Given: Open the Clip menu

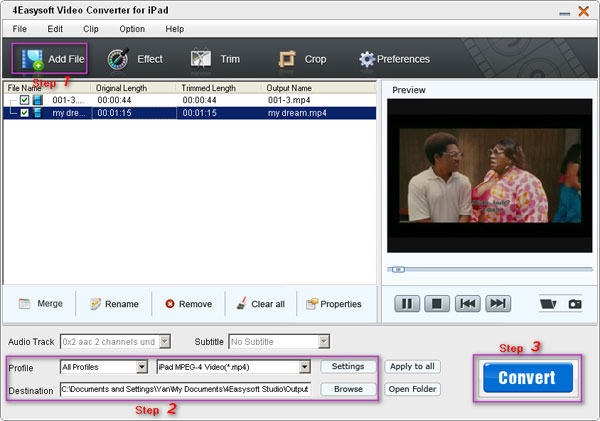Looking at the screenshot, I should click(91, 29).
